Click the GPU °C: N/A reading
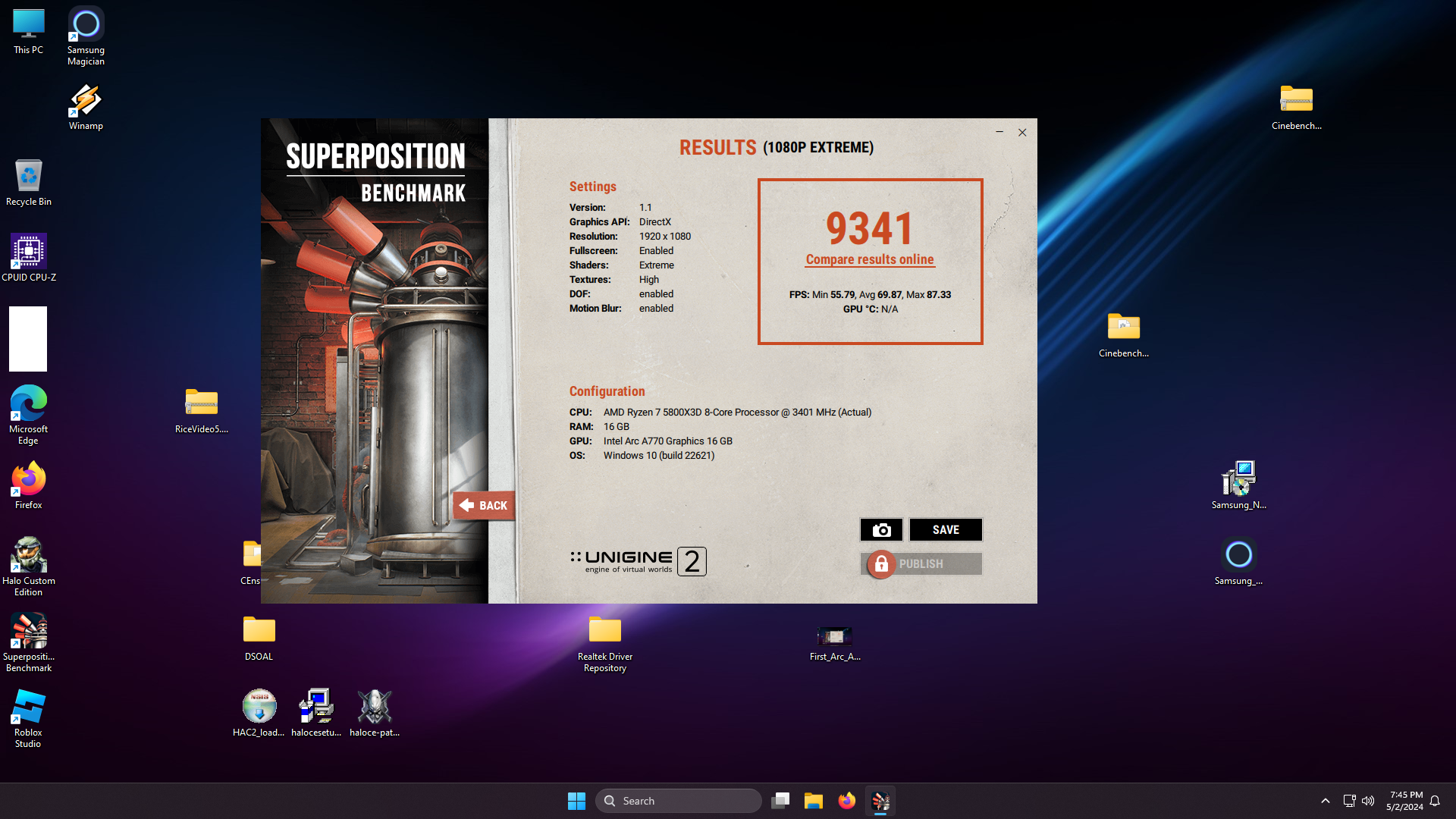The image size is (1456, 819). [x=871, y=309]
